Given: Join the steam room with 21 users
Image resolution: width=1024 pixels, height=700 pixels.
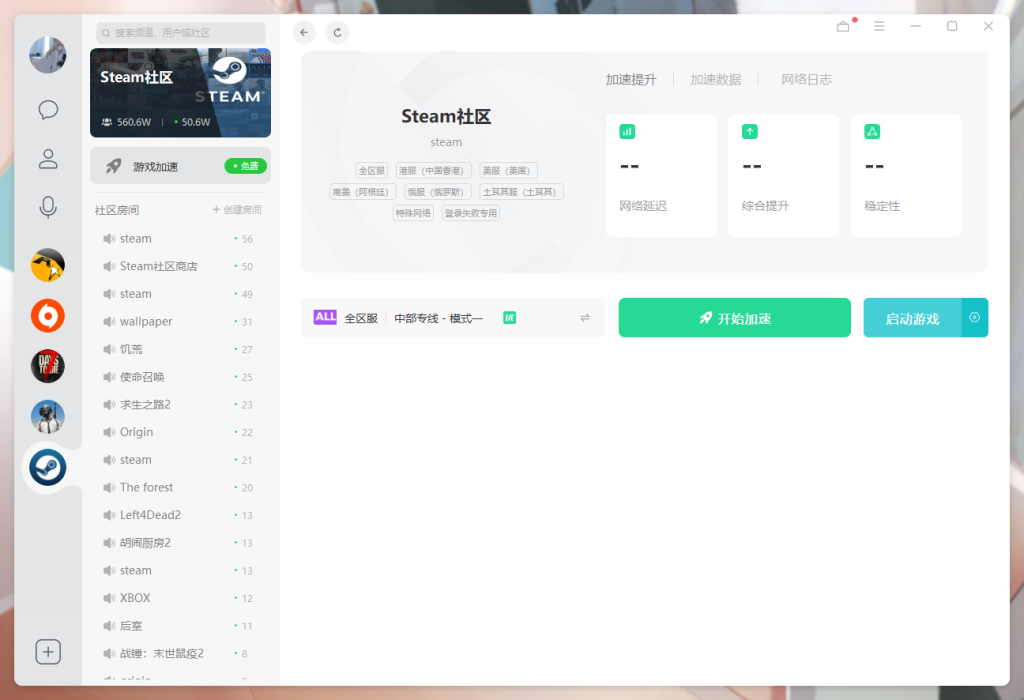Looking at the screenshot, I should [180, 460].
